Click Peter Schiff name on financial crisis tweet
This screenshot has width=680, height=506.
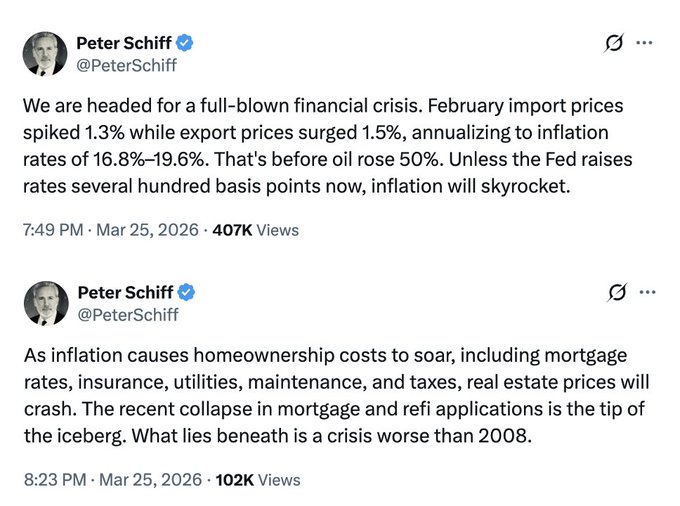(x=124, y=43)
